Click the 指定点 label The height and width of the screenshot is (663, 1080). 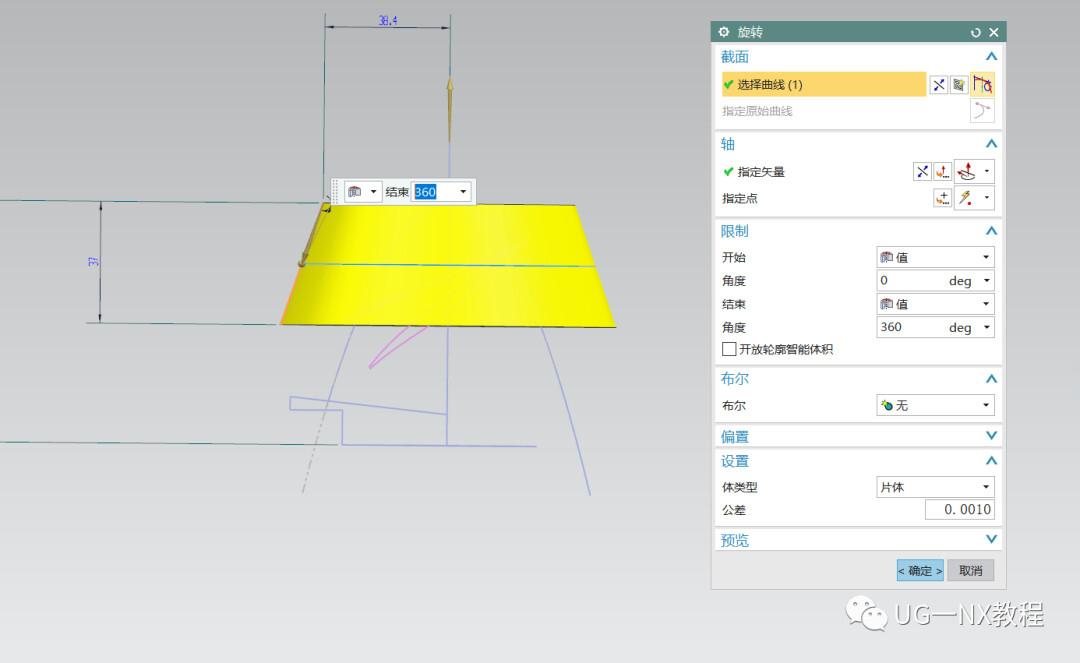(x=740, y=199)
